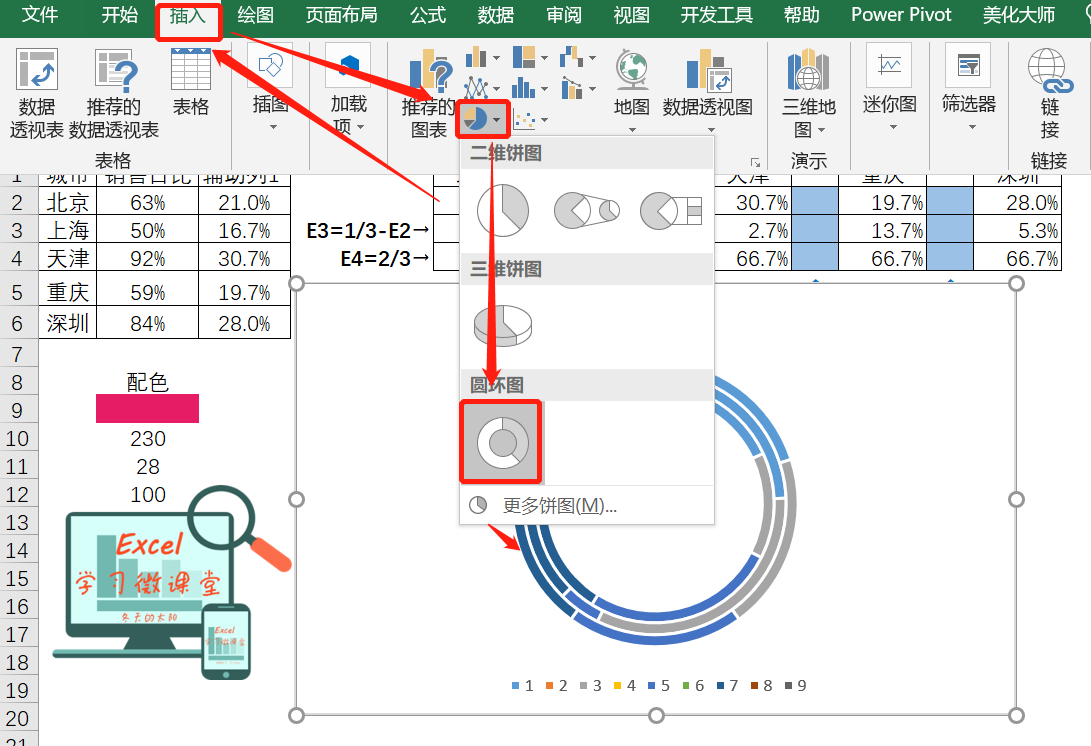1091x746 pixels.
Task: Expand the 迷你图 sparklines dropdown
Action: (x=893, y=127)
